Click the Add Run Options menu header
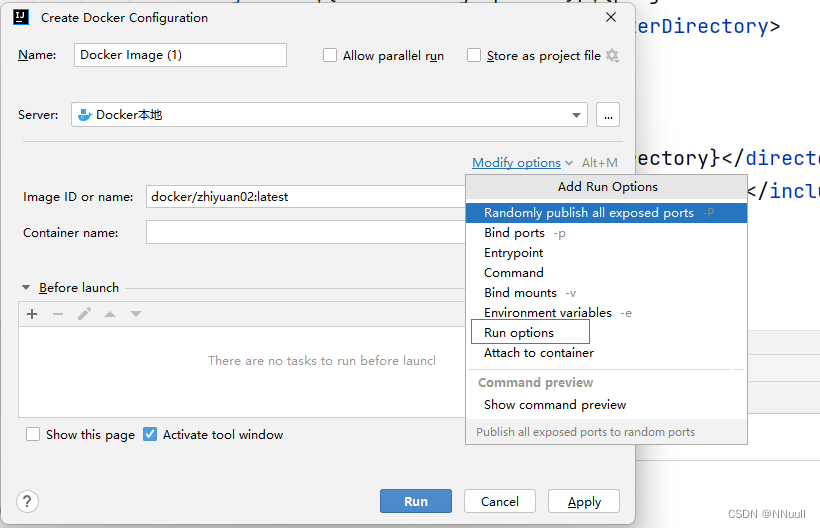820x528 pixels. 607,187
